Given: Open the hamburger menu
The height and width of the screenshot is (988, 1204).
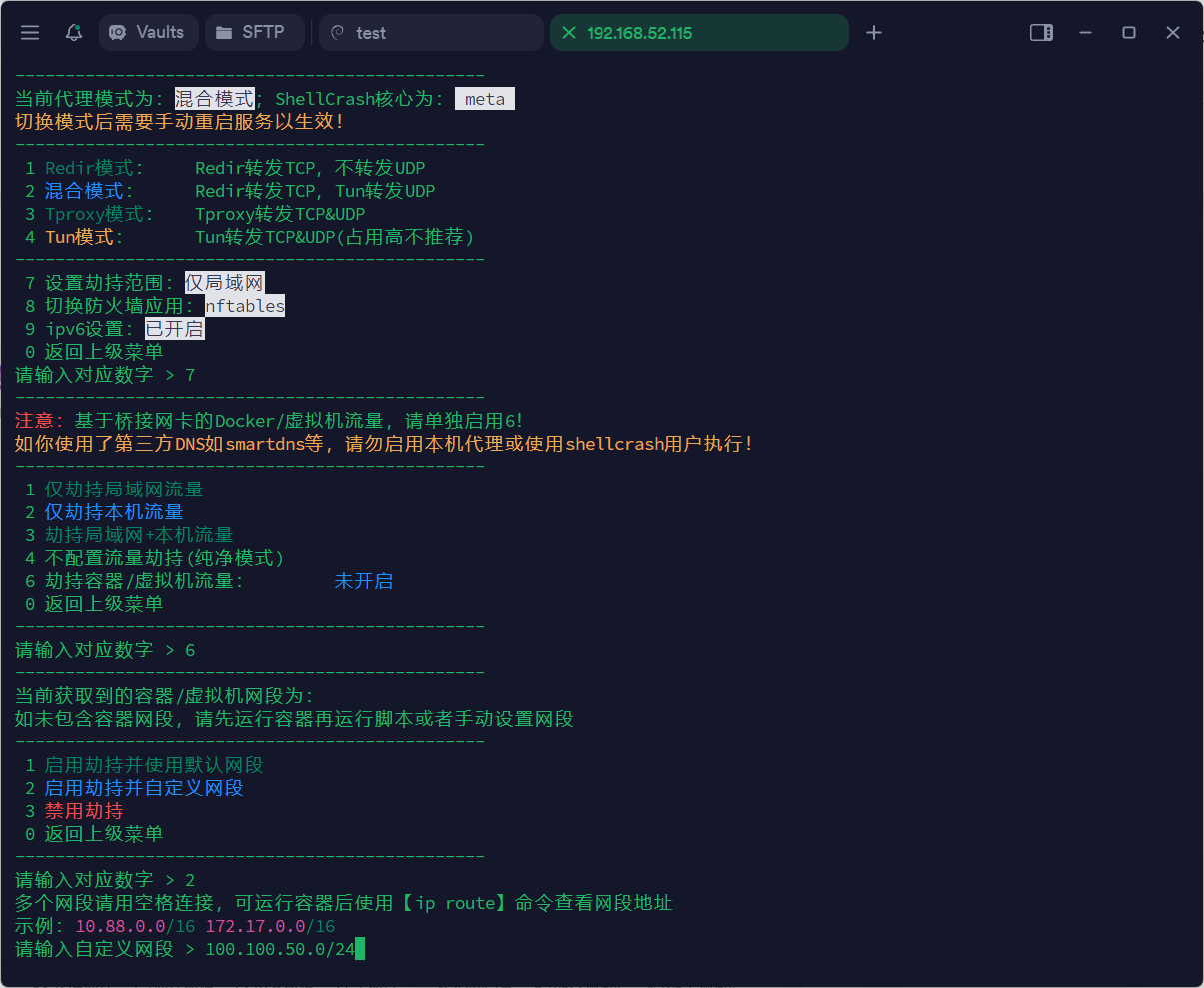Looking at the screenshot, I should point(30,32).
